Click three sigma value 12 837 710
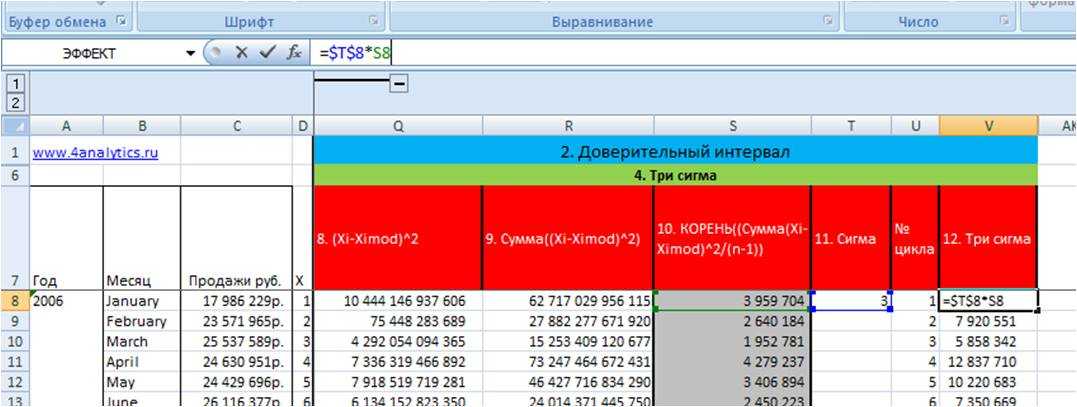Image resolution: width=1077 pixels, height=407 pixels. point(988,361)
